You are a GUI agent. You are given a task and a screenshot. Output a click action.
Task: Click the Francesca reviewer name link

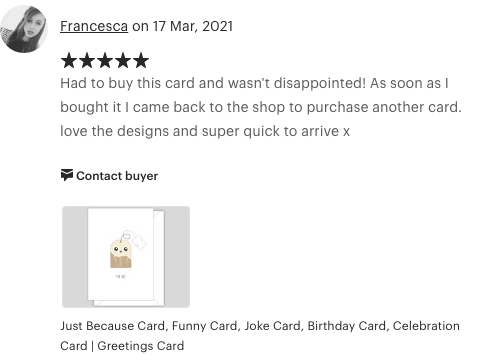(x=94, y=26)
